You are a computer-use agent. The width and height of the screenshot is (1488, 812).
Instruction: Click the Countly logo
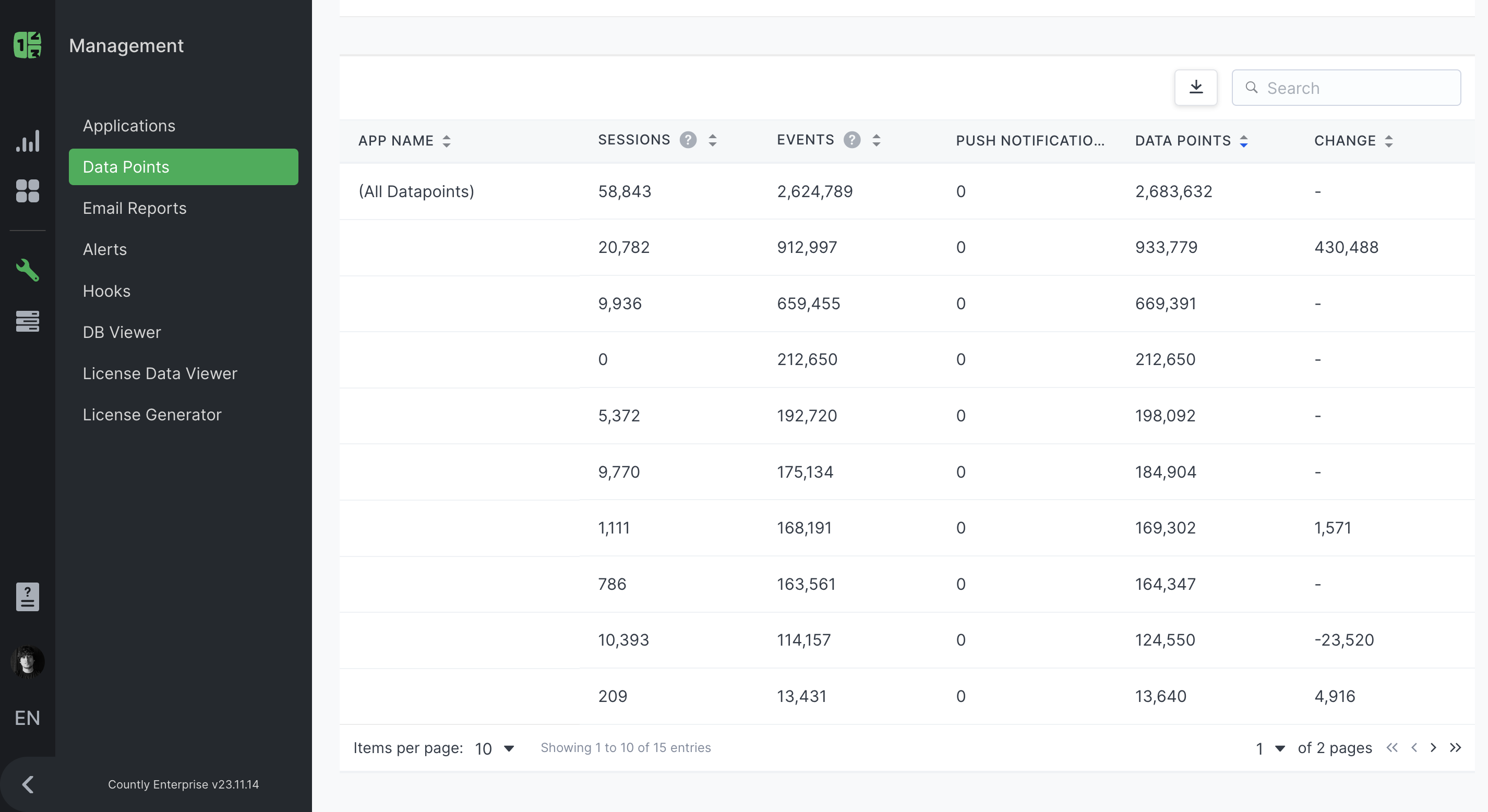(27, 44)
